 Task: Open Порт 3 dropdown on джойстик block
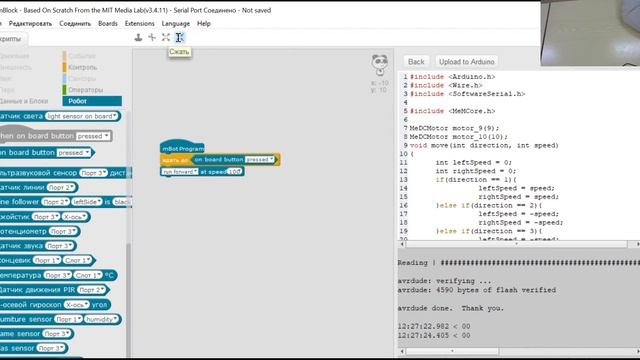(46, 217)
